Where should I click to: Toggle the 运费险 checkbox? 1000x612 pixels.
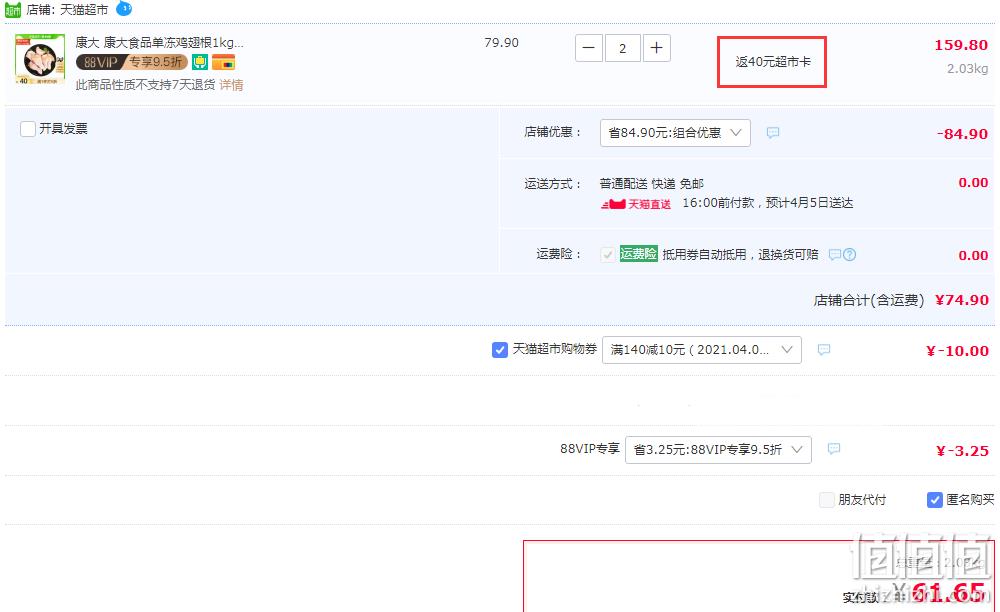point(608,254)
